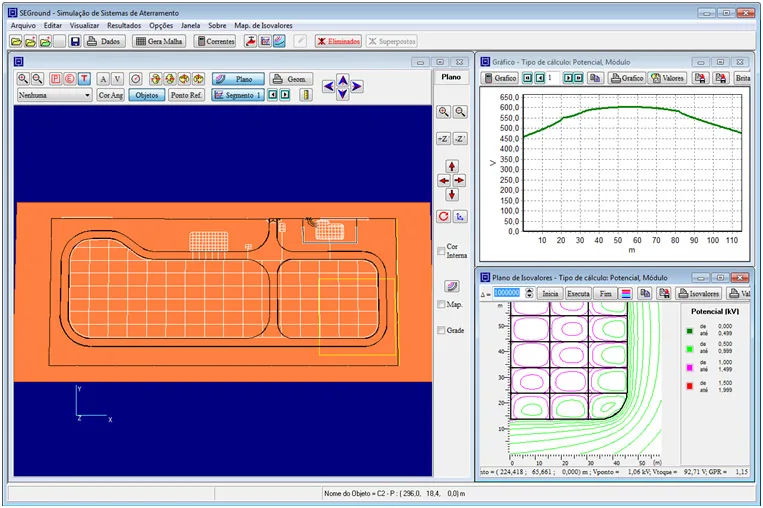Image resolution: width=763 pixels, height=508 pixels.
Task: Click the last rotate-view globe icon
Action: pyautogui.click(x=199, y=79)
